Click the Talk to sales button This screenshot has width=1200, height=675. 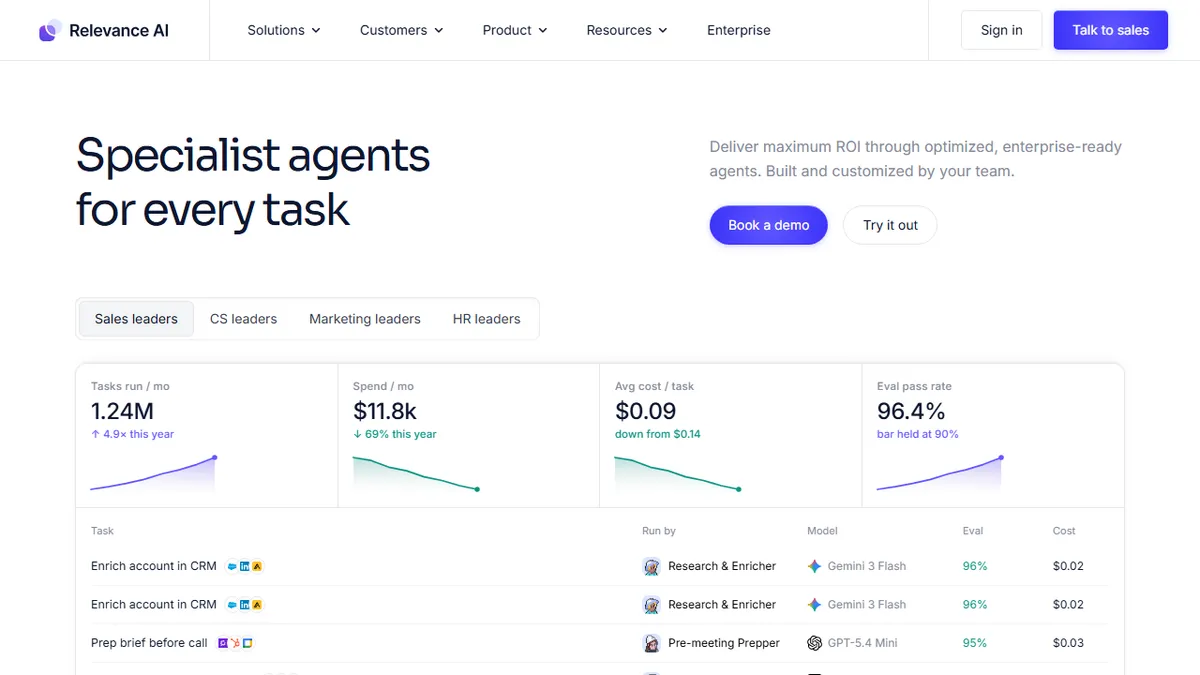pos(1111,30)
